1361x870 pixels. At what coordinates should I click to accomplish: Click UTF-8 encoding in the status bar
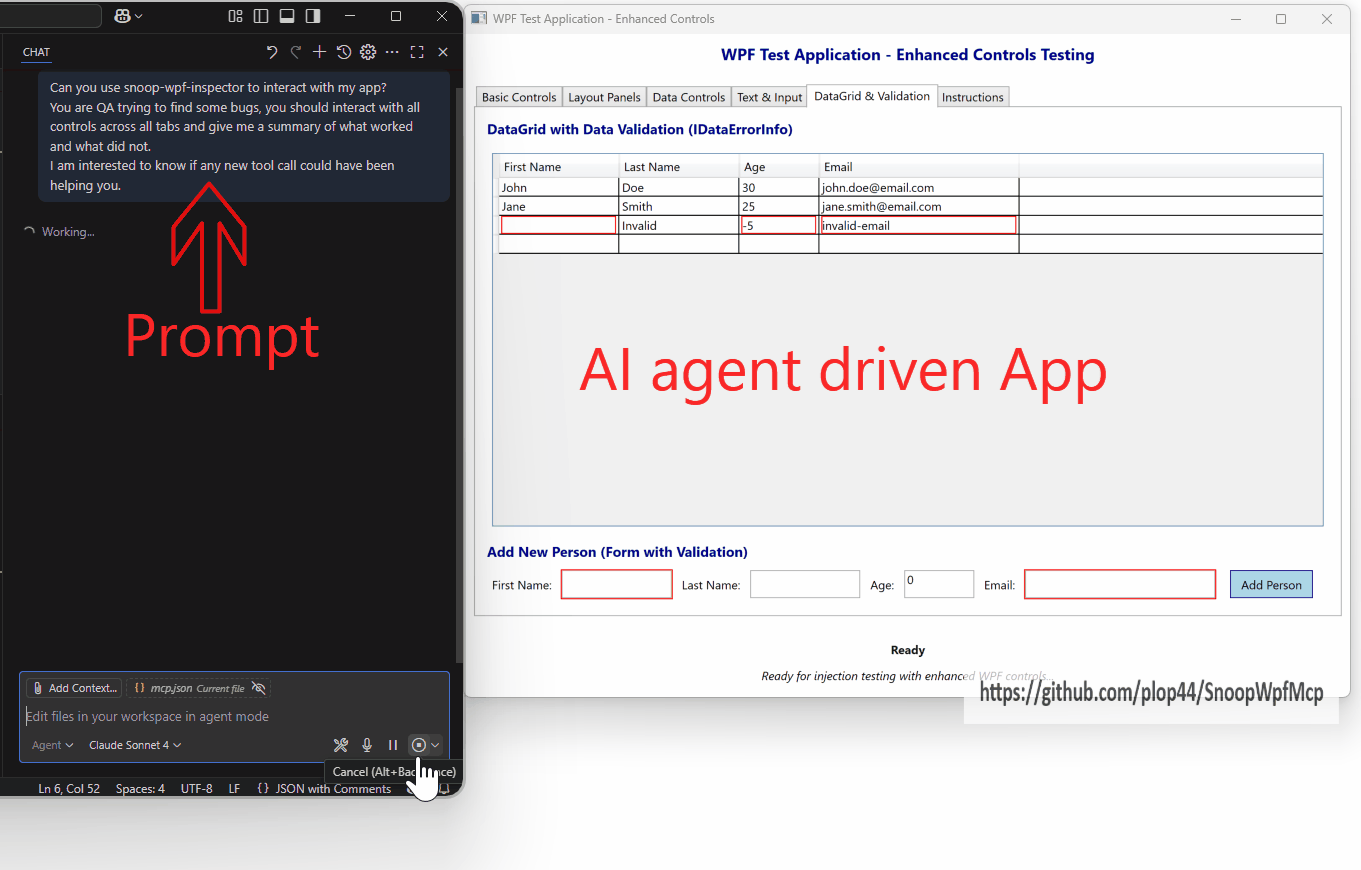(196, 789)
